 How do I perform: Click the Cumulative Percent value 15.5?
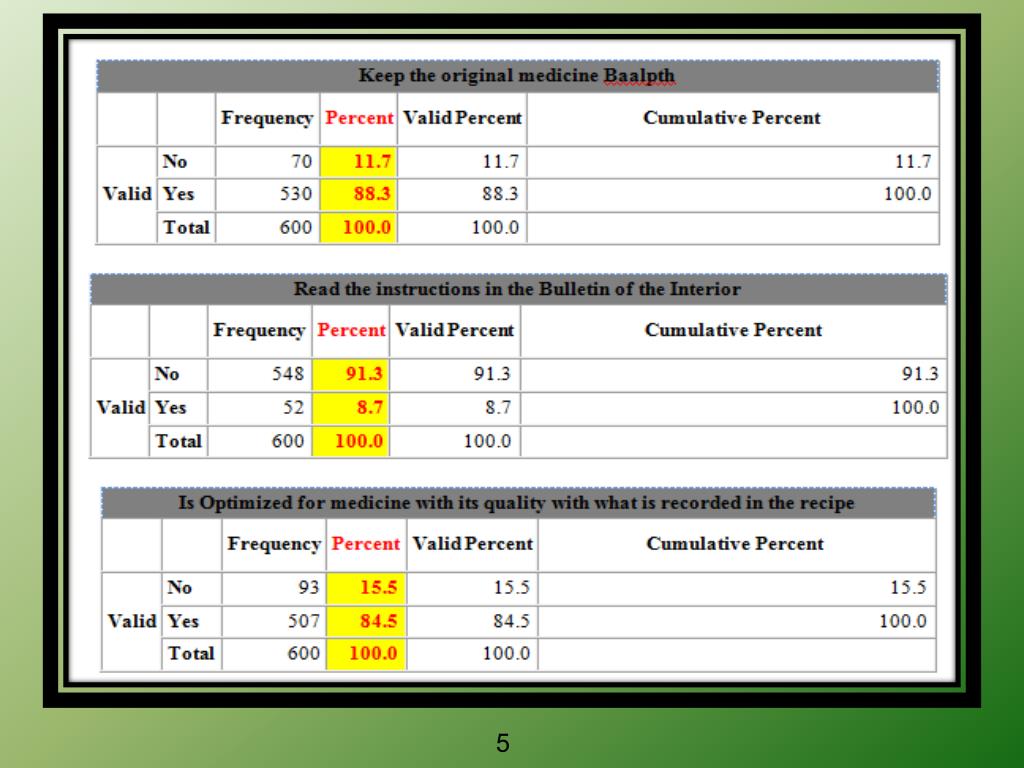point(908,587)
